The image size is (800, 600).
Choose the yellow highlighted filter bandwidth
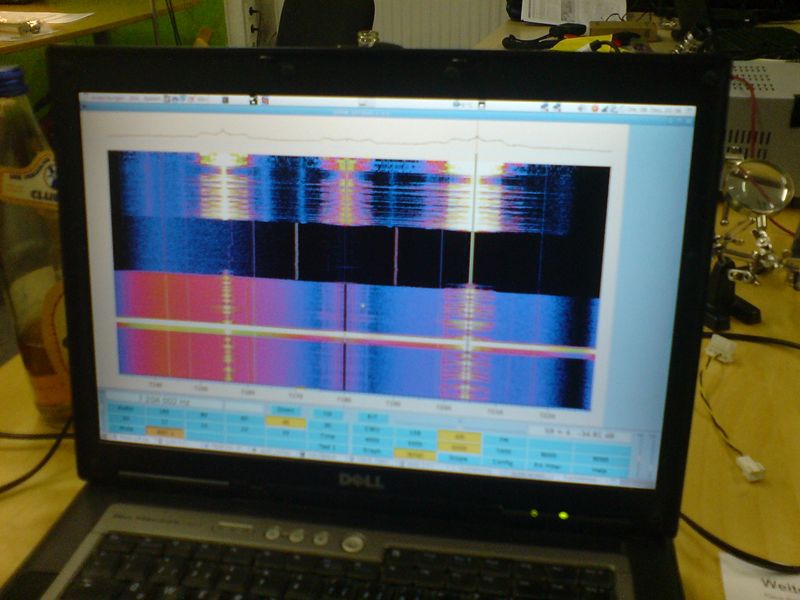(x=459, y=447)
